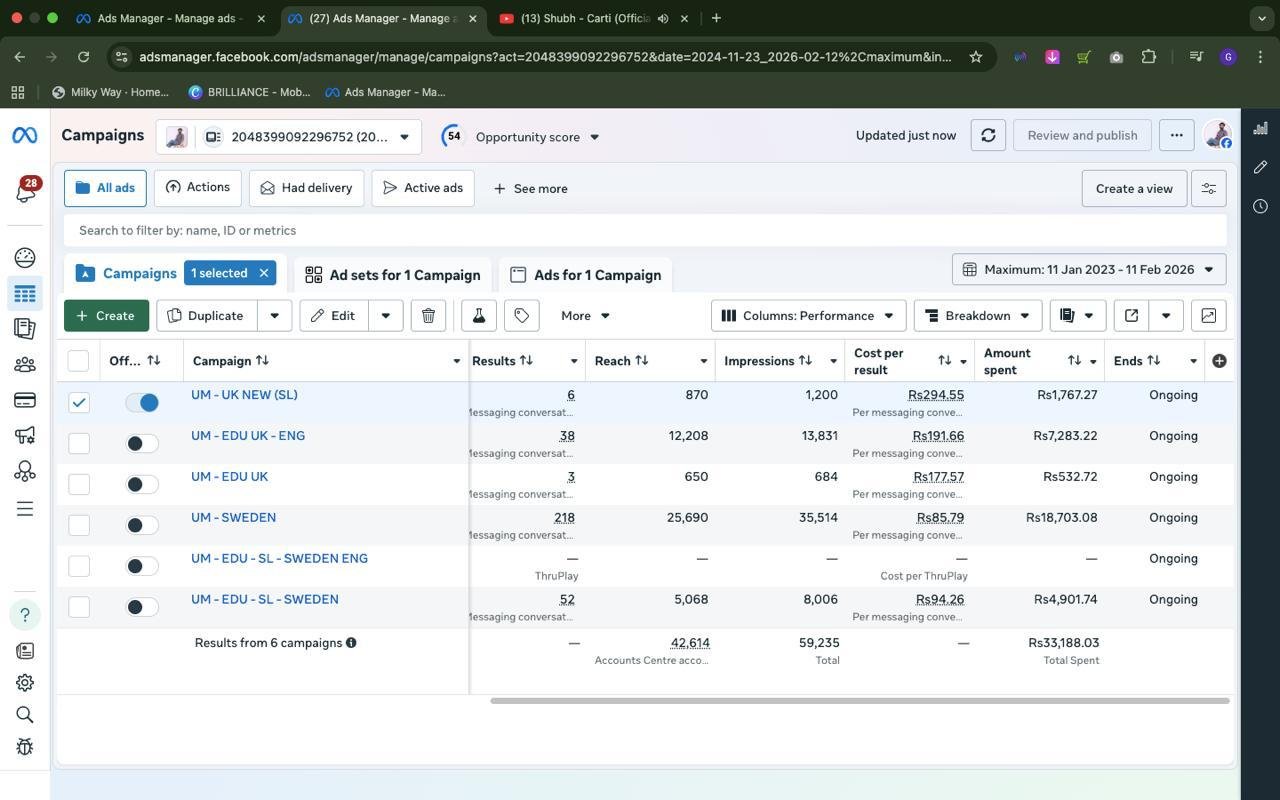
Task: Clear the 1 selected filter chip
Action: 264,273
